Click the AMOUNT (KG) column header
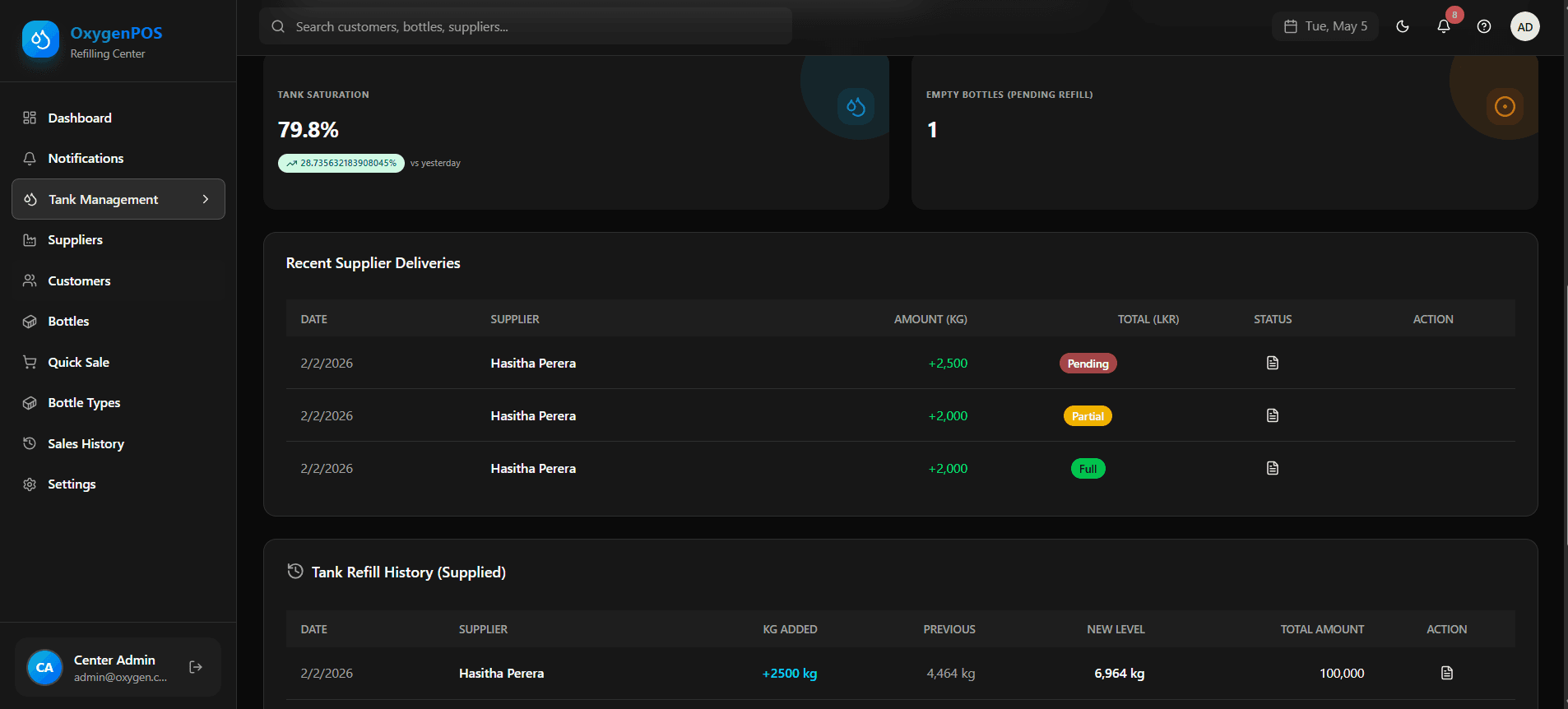 (930, 319)
